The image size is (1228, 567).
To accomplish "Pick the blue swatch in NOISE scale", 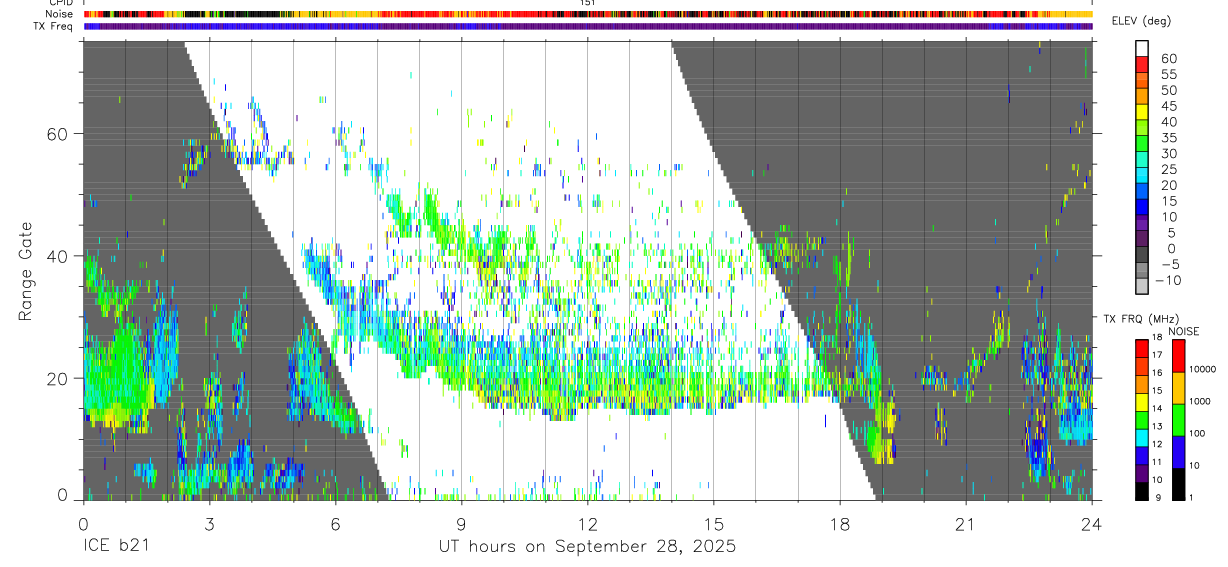I will pyautogui.click(x=1177, y=452).
